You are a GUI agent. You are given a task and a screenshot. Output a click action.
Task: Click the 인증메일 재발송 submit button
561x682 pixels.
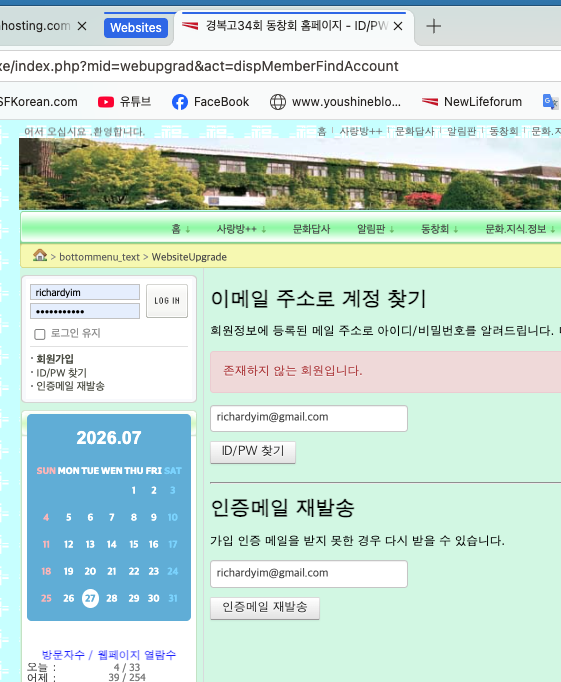tap(265, 608)
